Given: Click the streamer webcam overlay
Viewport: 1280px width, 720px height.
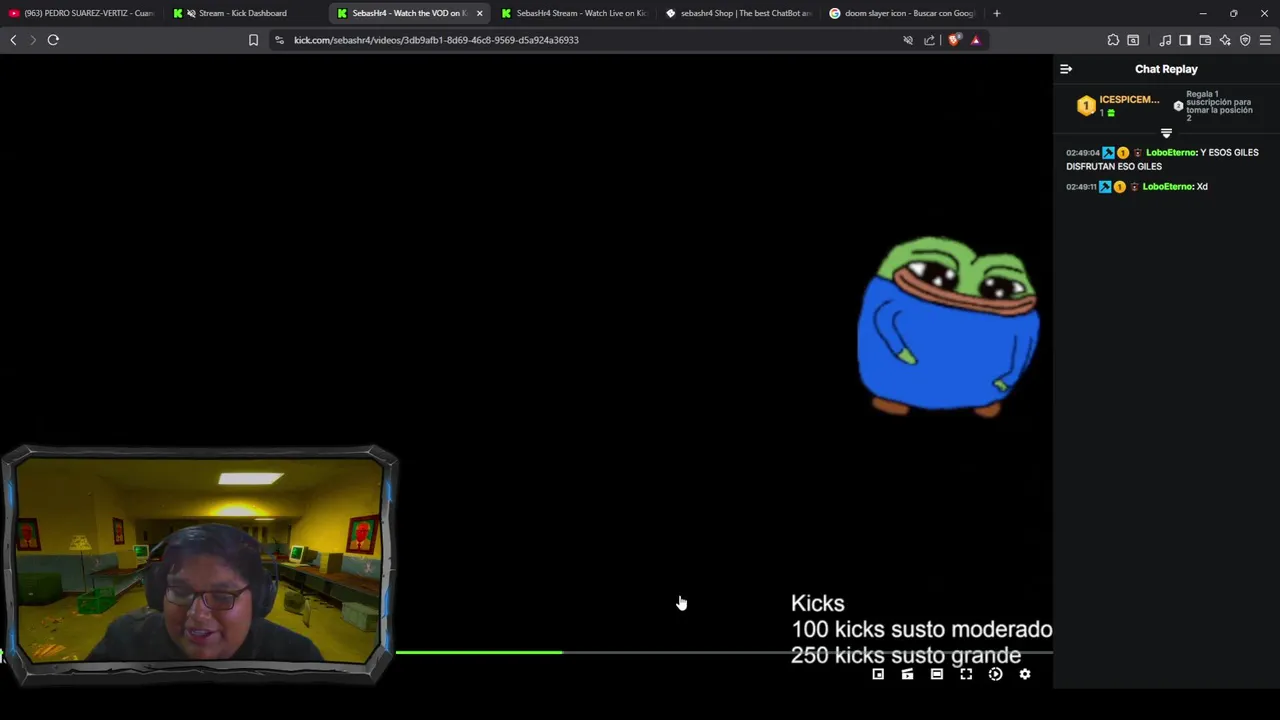Looking at the screenshot, I should [200, 565].
